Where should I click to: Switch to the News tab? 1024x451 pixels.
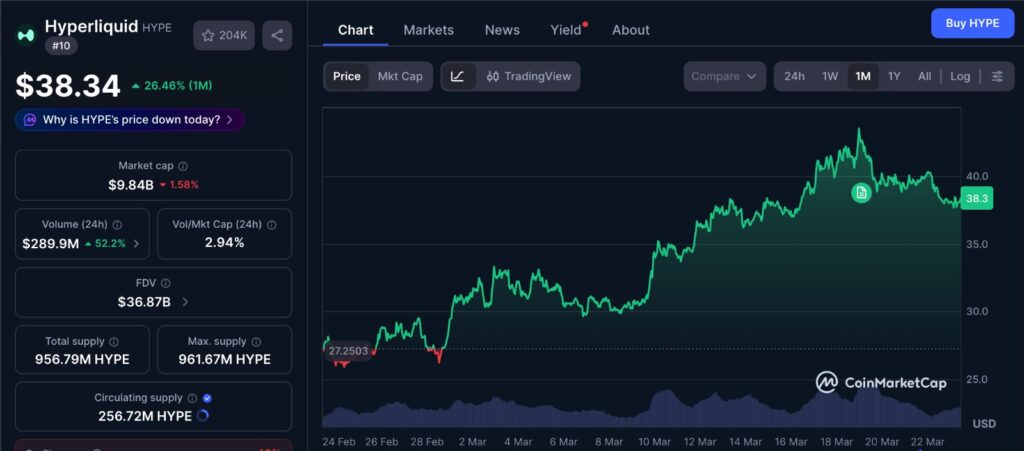coord(502,30)
